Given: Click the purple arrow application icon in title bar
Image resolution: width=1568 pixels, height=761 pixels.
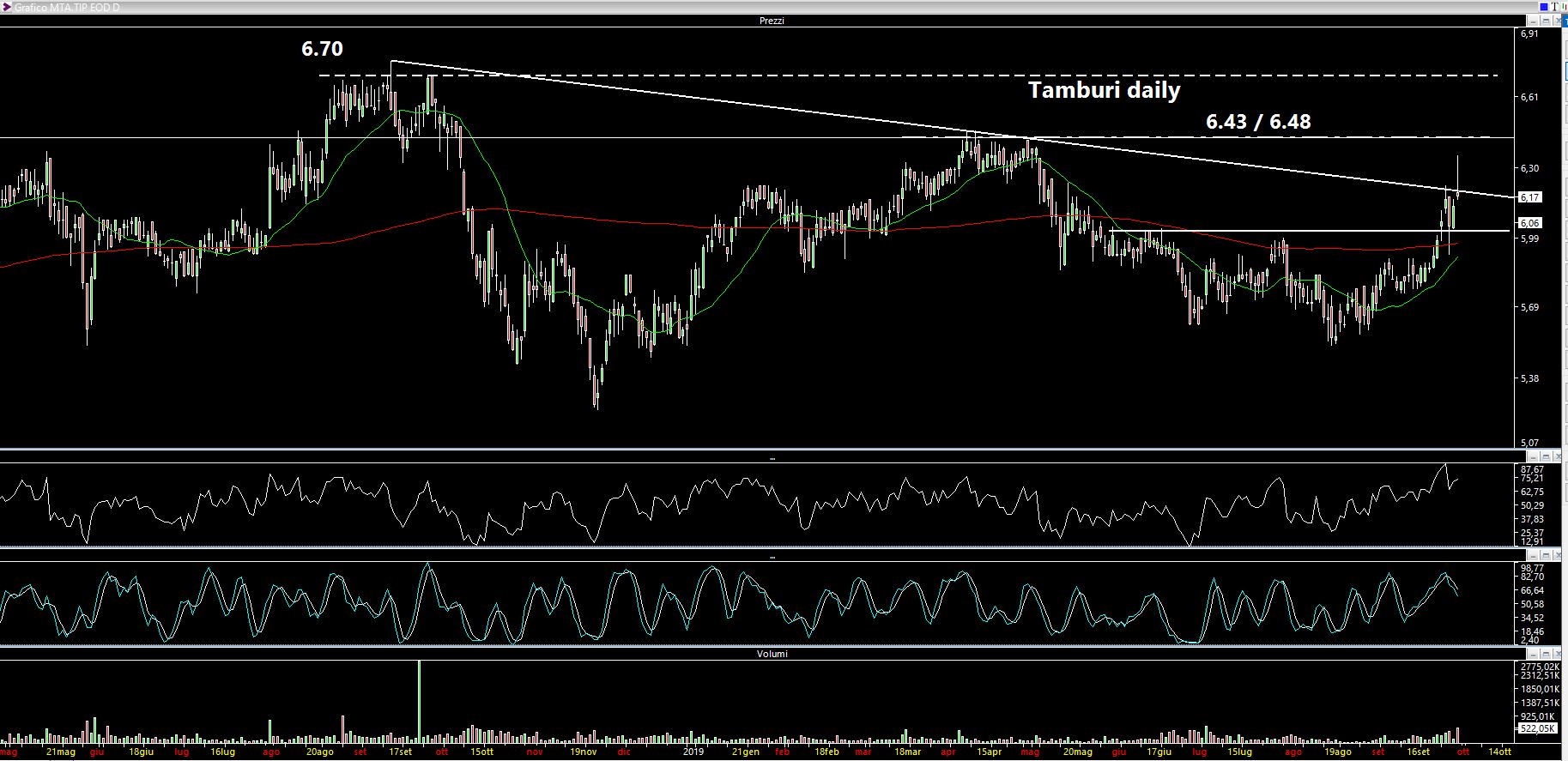Looking at the screenshot, I should click(x=6, y=7).
